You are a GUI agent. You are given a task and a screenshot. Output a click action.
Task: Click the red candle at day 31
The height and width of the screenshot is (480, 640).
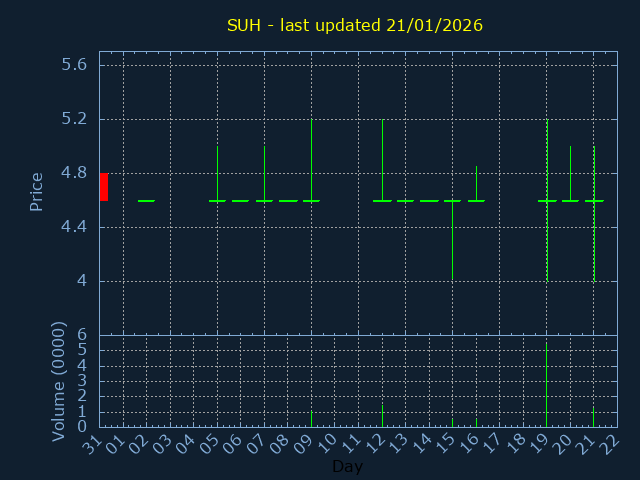pos(103,187)
